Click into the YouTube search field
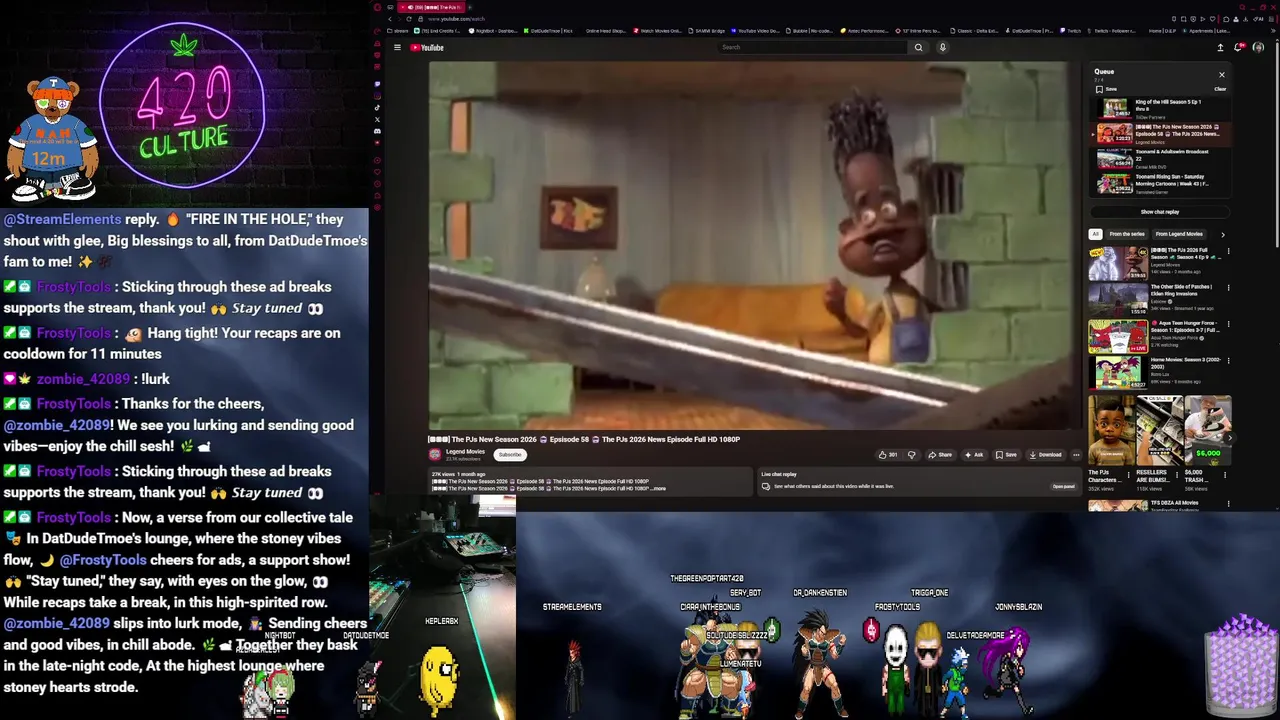 point(813,47)
